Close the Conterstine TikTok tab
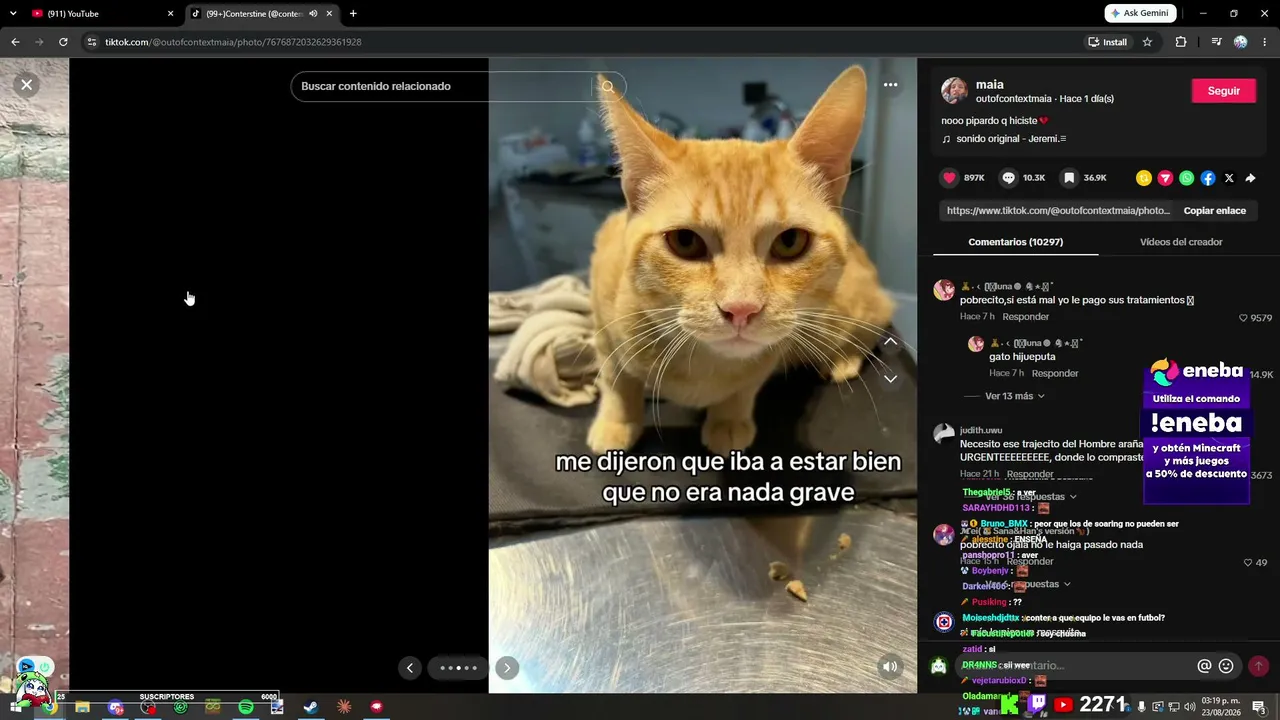 coord(329,14)
